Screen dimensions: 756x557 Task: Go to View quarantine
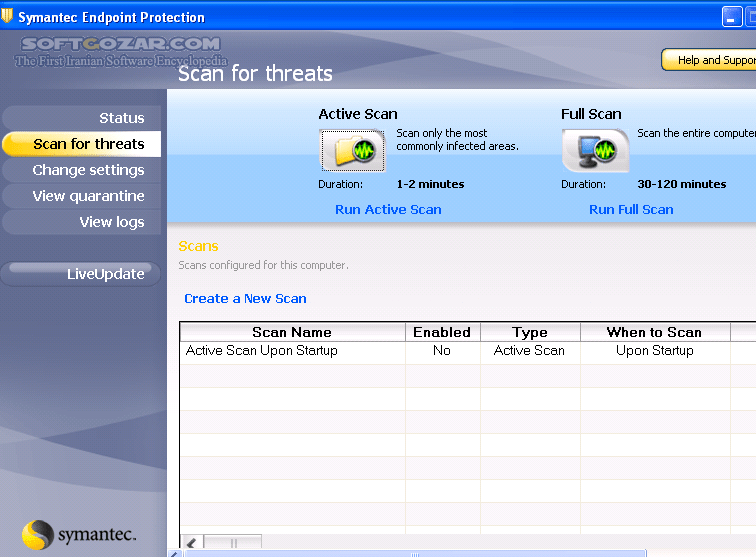click(x=81, y=196)
